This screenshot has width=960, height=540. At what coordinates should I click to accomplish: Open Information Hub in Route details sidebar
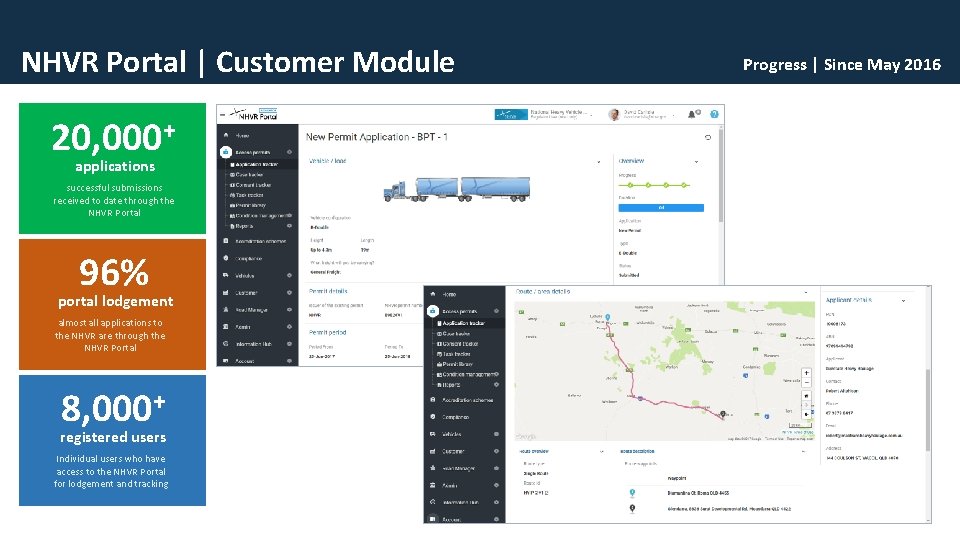[460, 503]
